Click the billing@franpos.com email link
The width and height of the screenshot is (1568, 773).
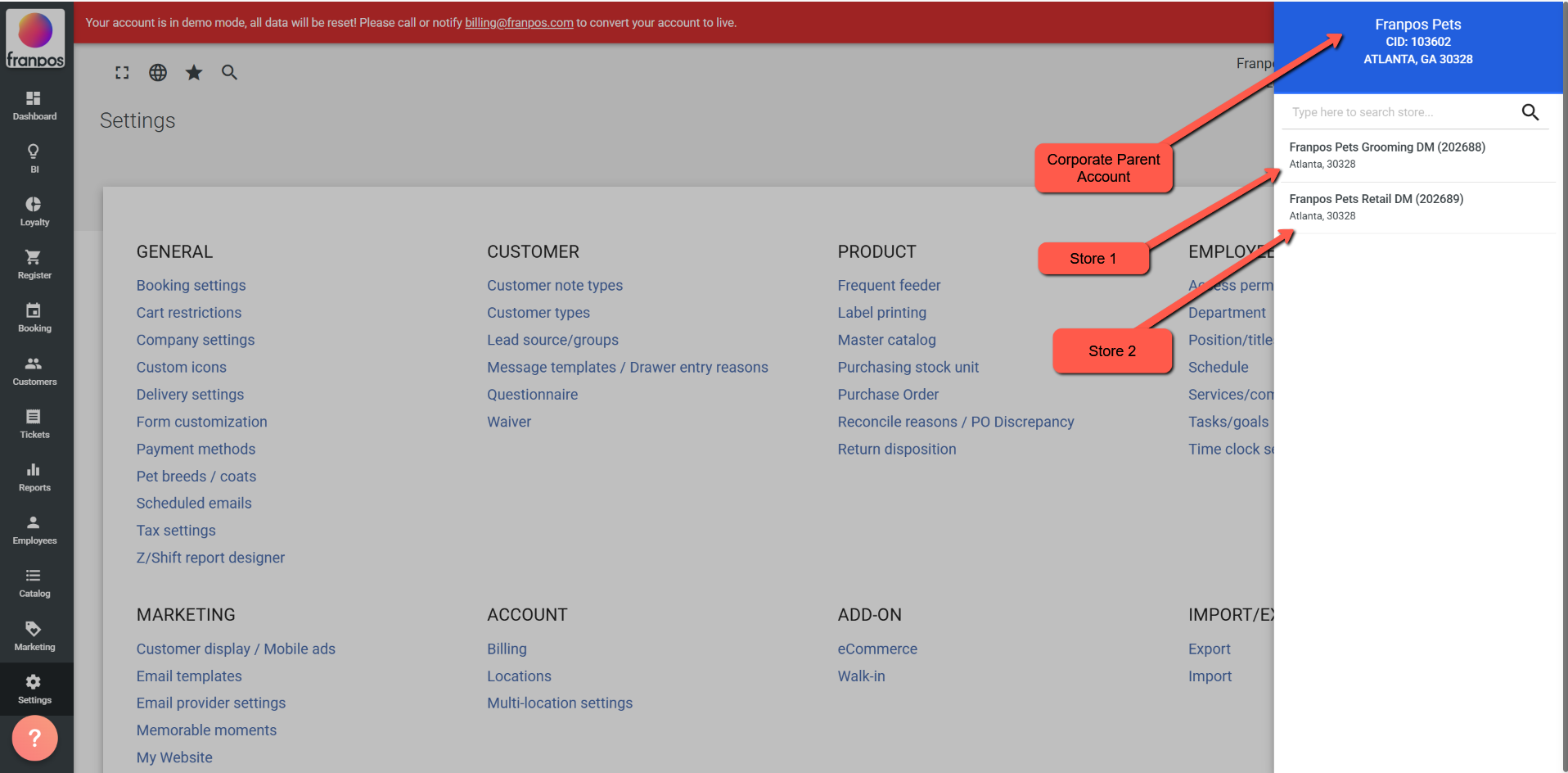[x=519, y=23]
